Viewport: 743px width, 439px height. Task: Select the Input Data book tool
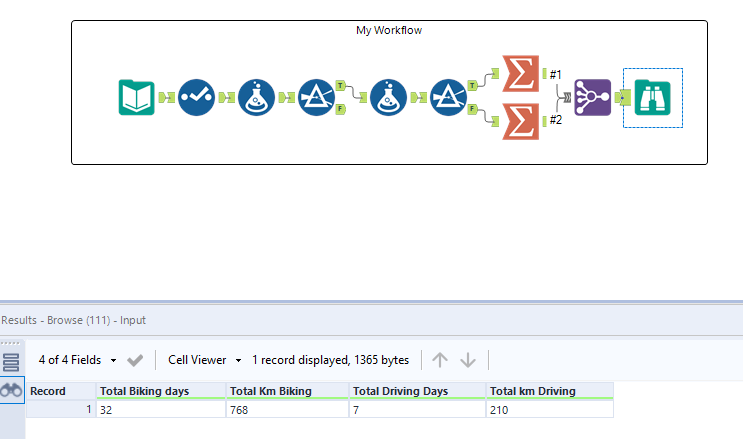(136, 97)
